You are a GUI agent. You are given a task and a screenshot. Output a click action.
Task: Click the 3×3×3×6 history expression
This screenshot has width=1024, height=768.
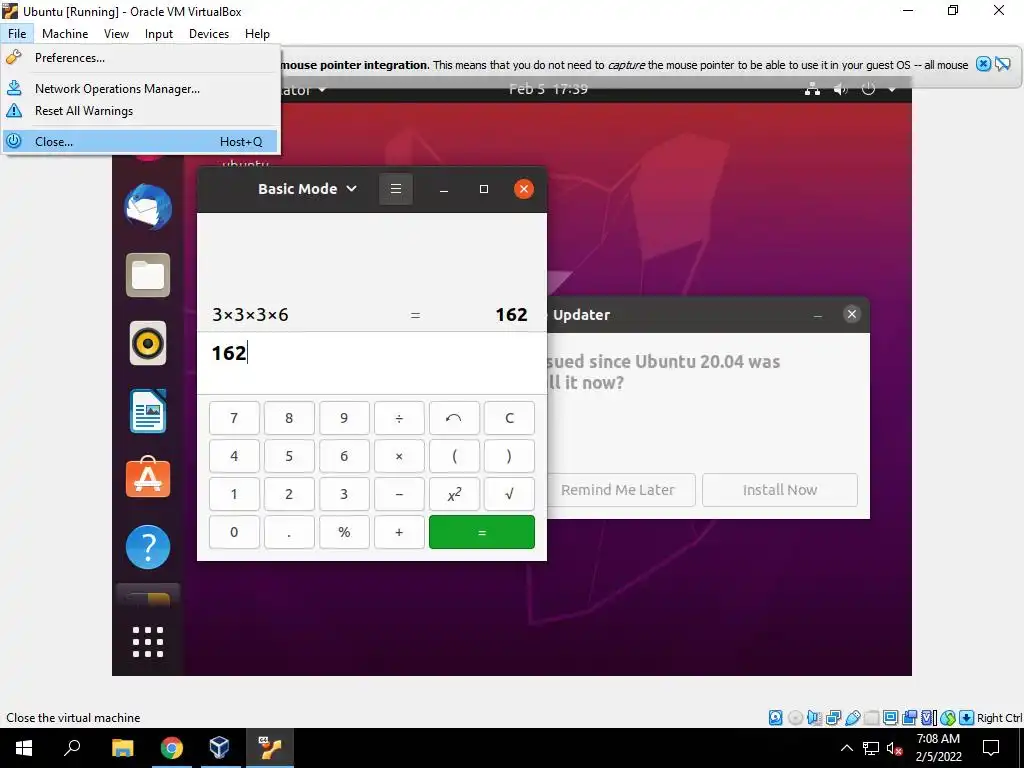(x=250, y=315)
